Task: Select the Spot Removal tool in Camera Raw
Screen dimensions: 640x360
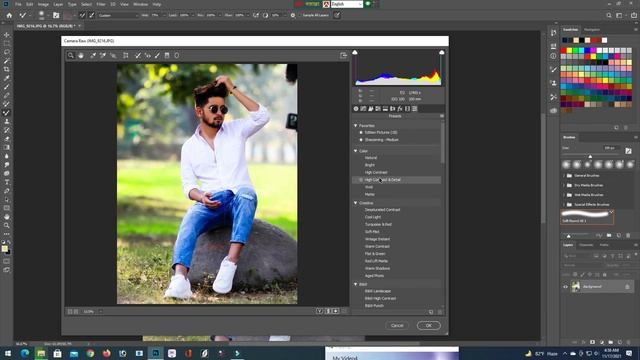Action: [x=138, y=56]
